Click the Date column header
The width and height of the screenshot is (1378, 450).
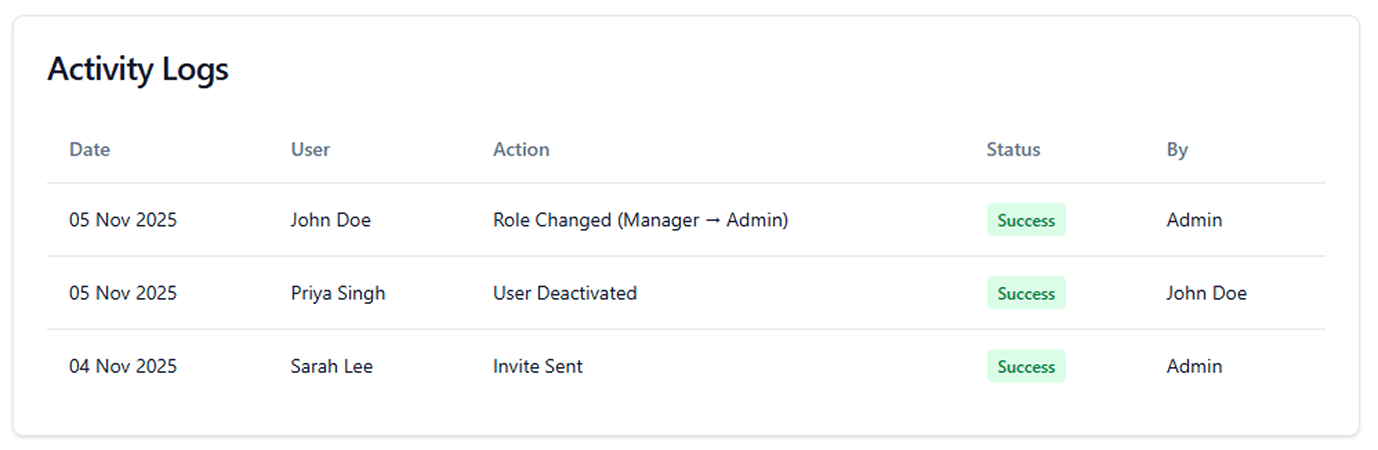90,150
